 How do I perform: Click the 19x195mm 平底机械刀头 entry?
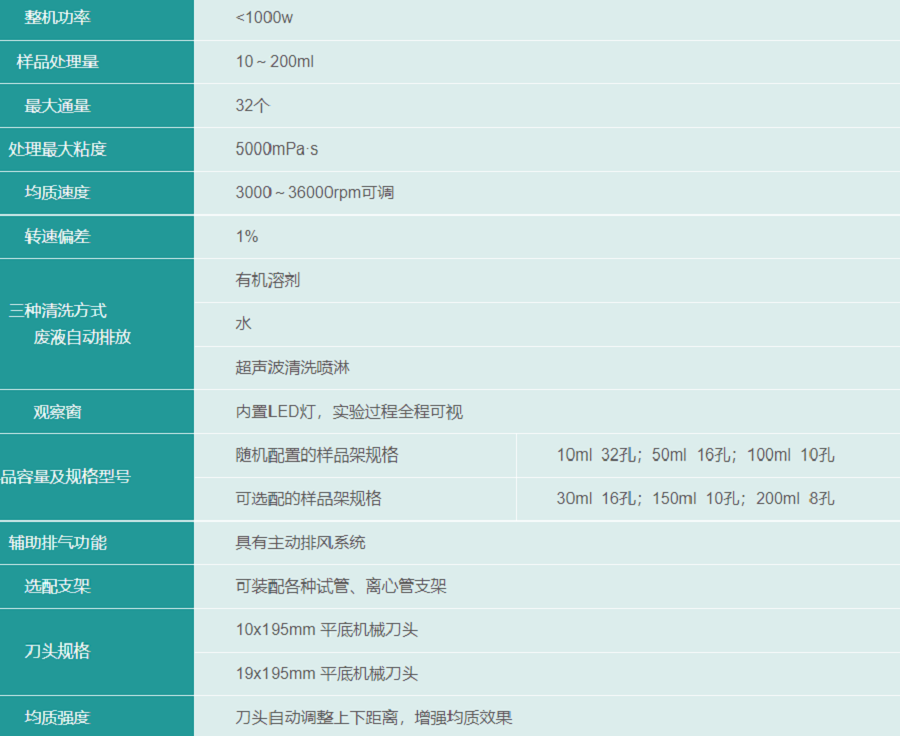[326, 674]
